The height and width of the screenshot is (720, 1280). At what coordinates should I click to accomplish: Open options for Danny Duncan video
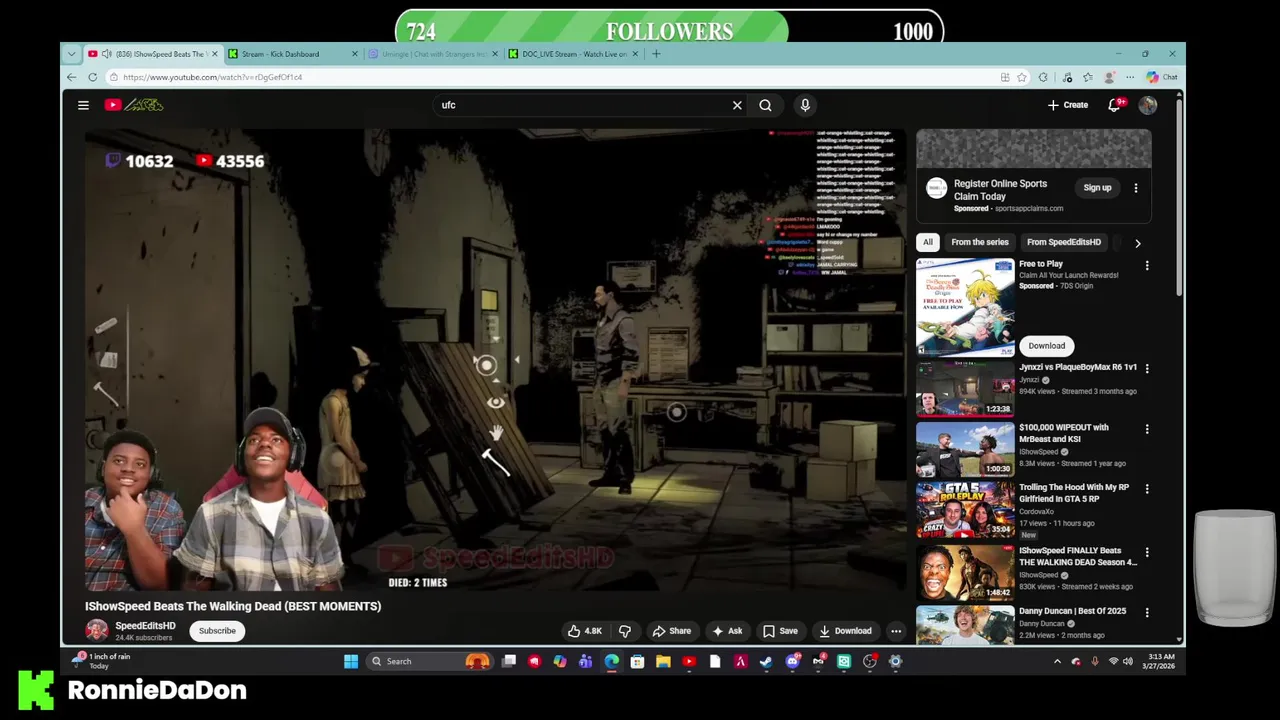point(1147,612)
